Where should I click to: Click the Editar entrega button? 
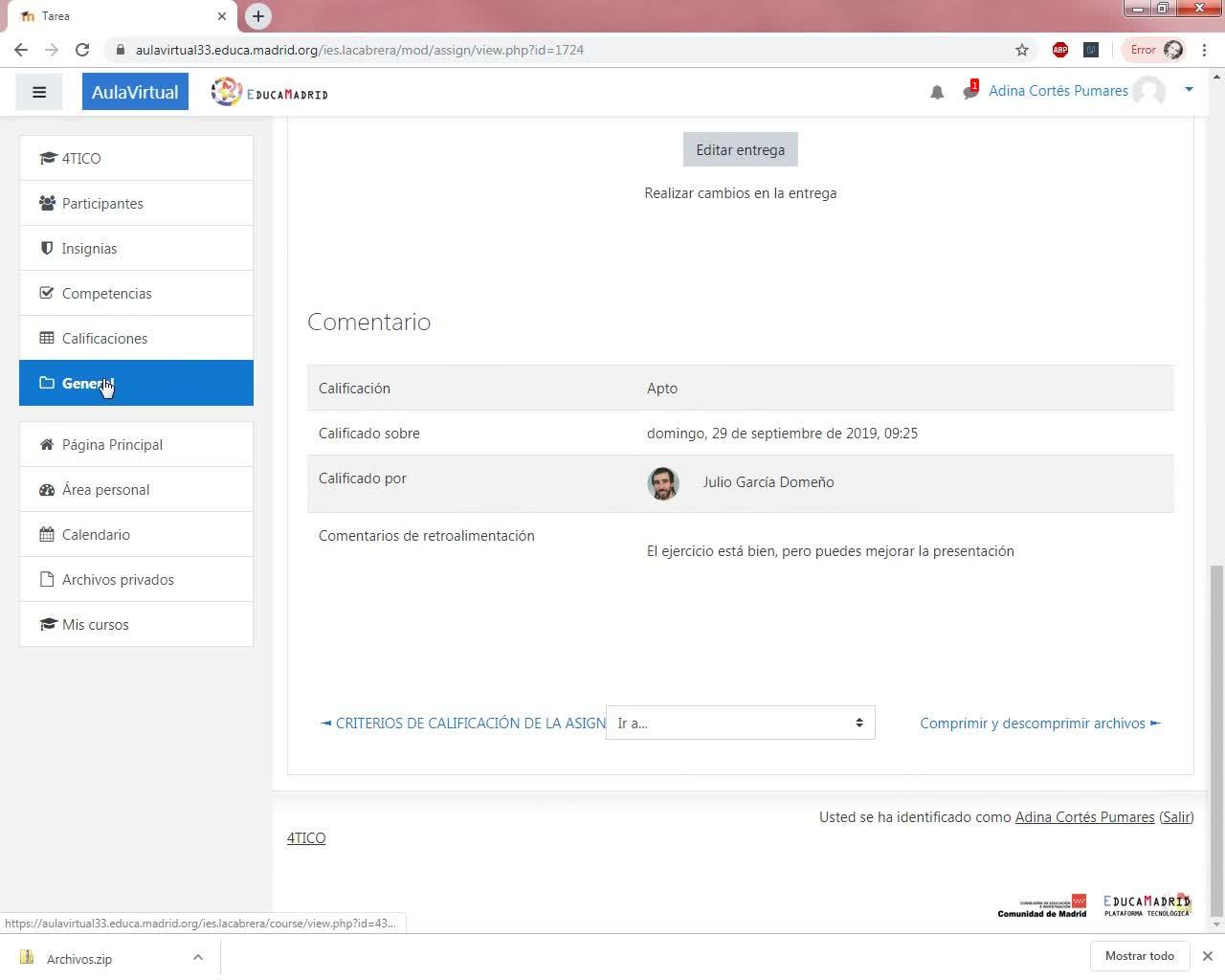point(741,149)
